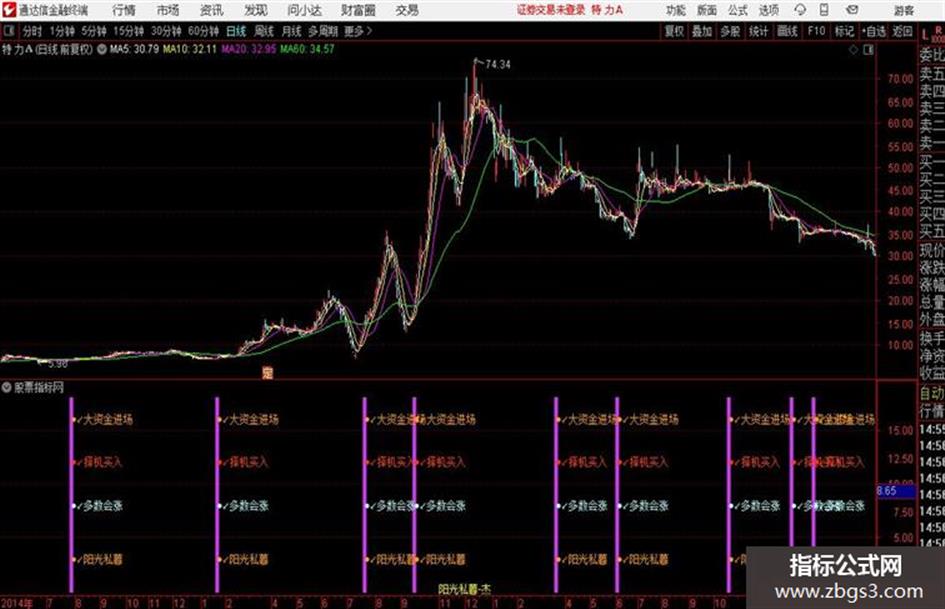
Task: Open the 财富圈 menu
Action: [x=358, y=10]
